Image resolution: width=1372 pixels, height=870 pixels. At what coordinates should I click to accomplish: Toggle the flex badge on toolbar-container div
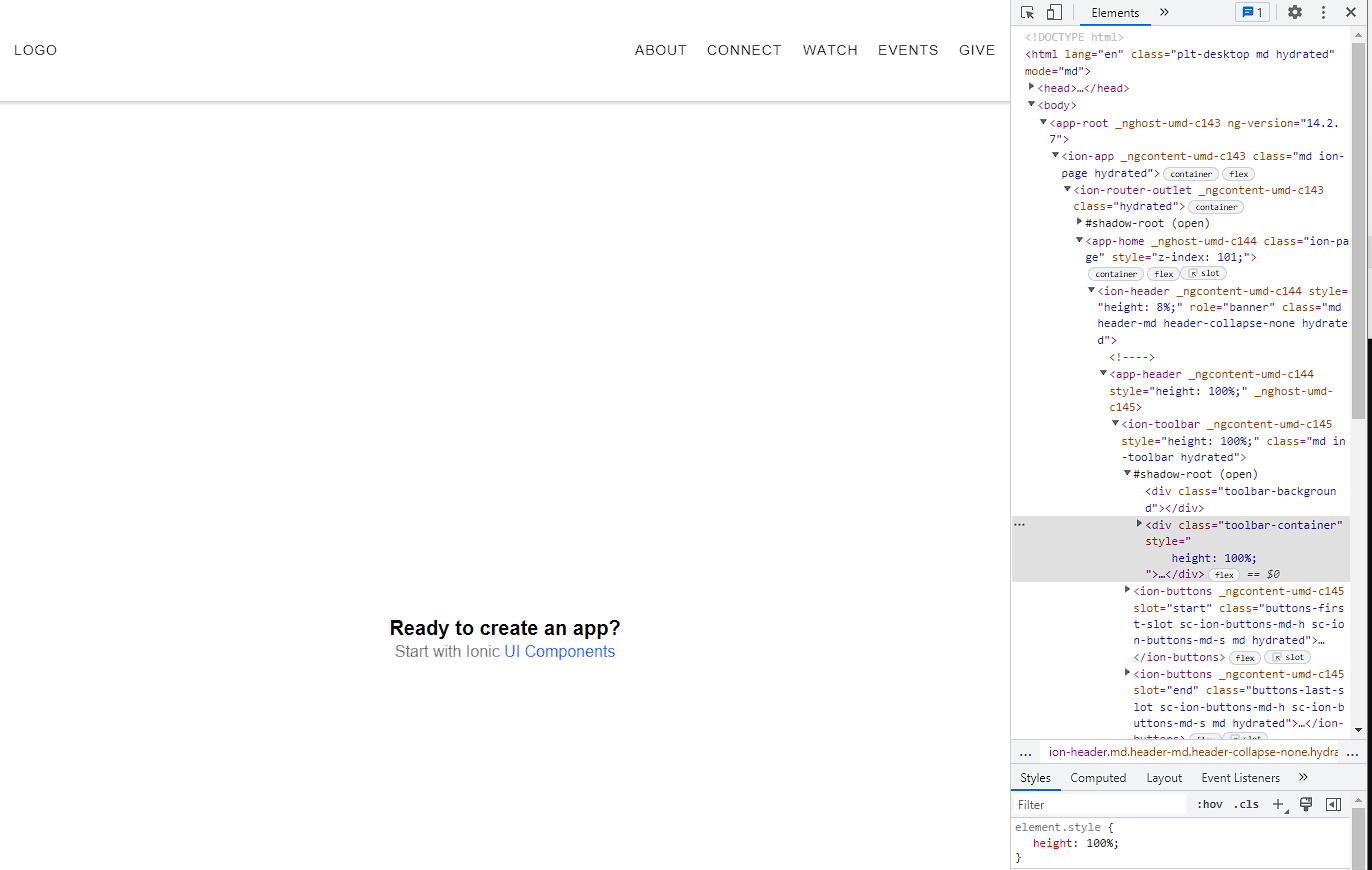[1224, 575]
